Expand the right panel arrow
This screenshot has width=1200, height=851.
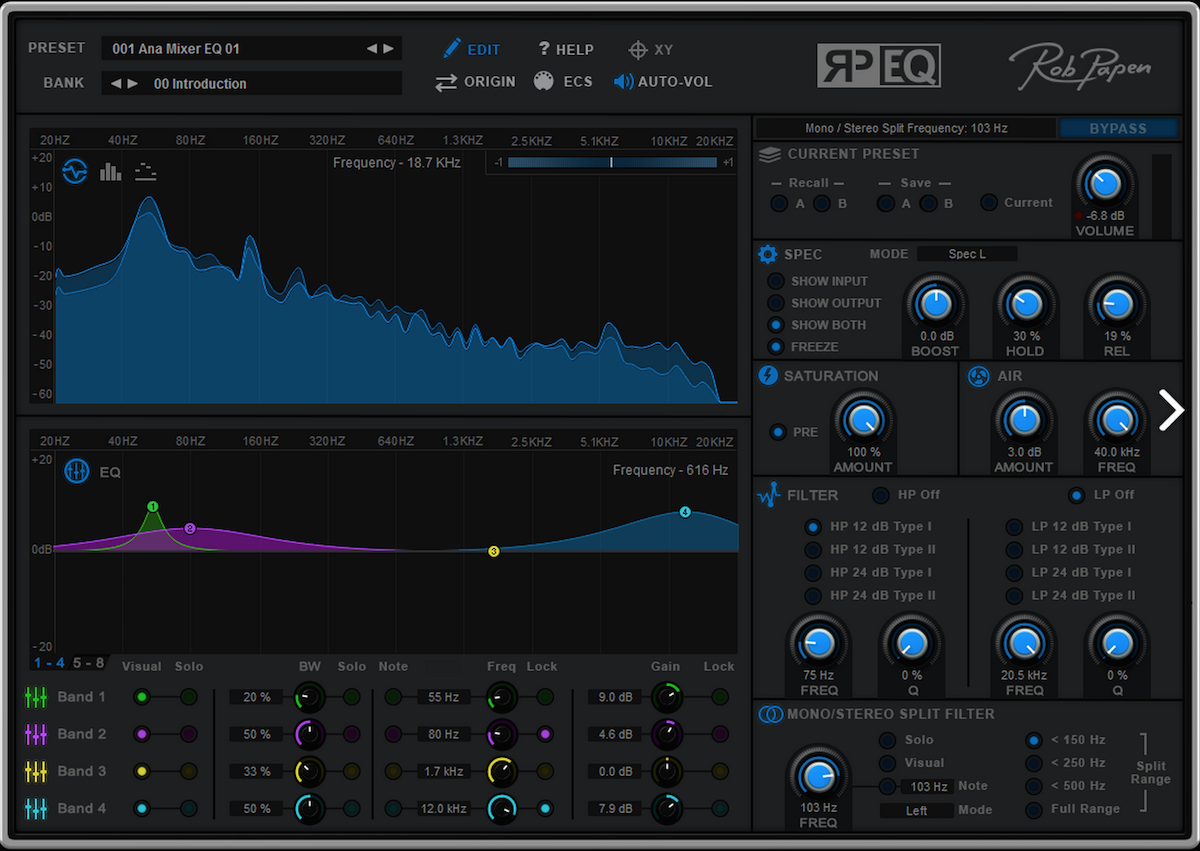click(x=1171, y=410)
